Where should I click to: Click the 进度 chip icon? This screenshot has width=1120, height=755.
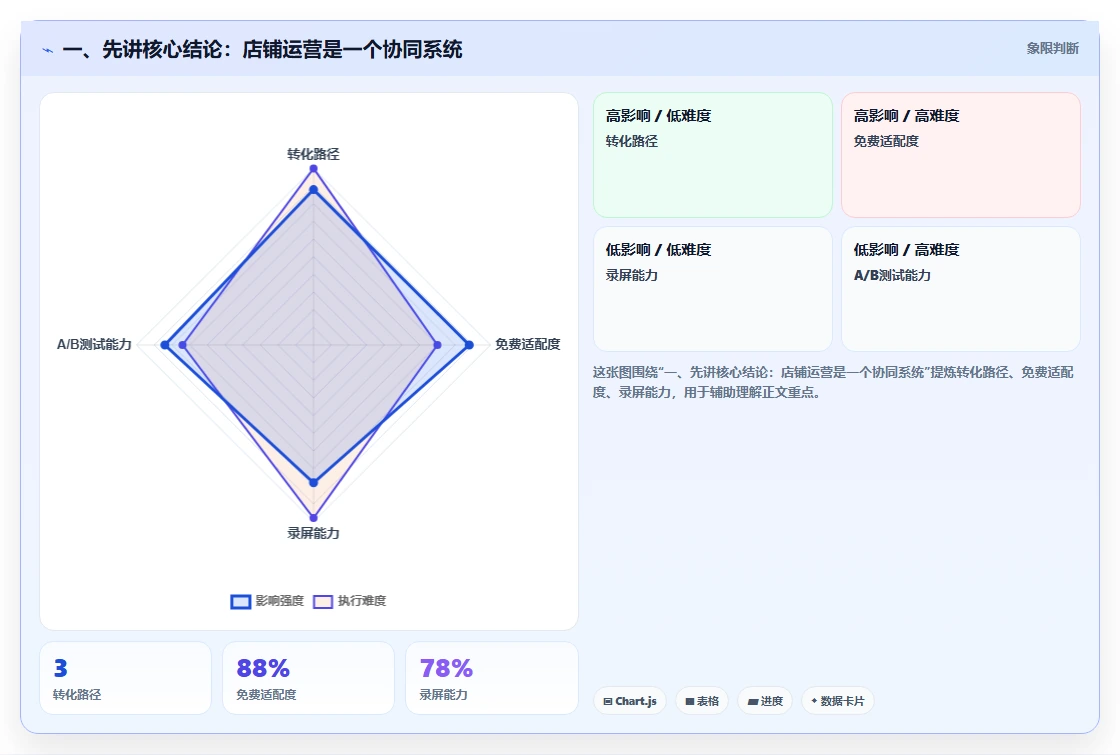(752, 701)
